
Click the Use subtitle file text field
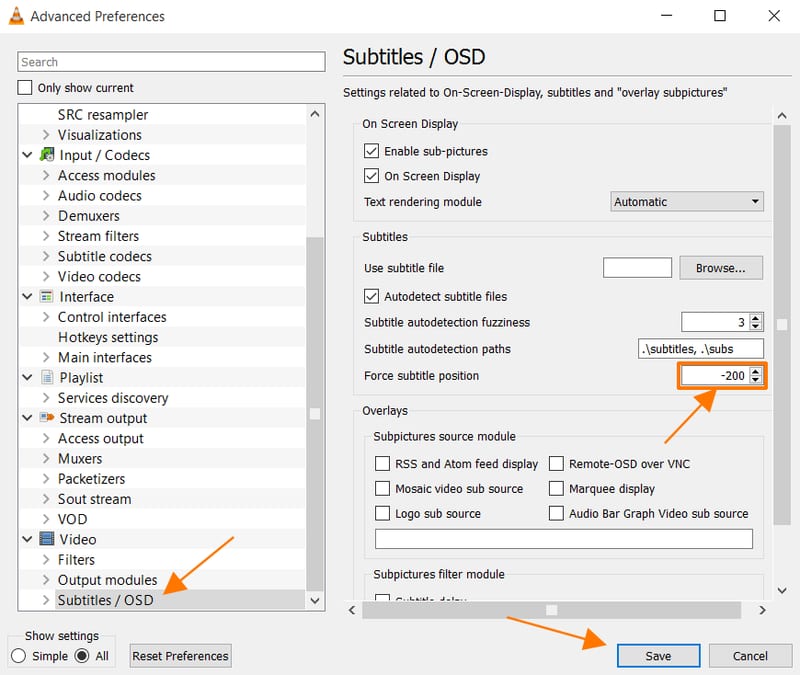point(637,267)
